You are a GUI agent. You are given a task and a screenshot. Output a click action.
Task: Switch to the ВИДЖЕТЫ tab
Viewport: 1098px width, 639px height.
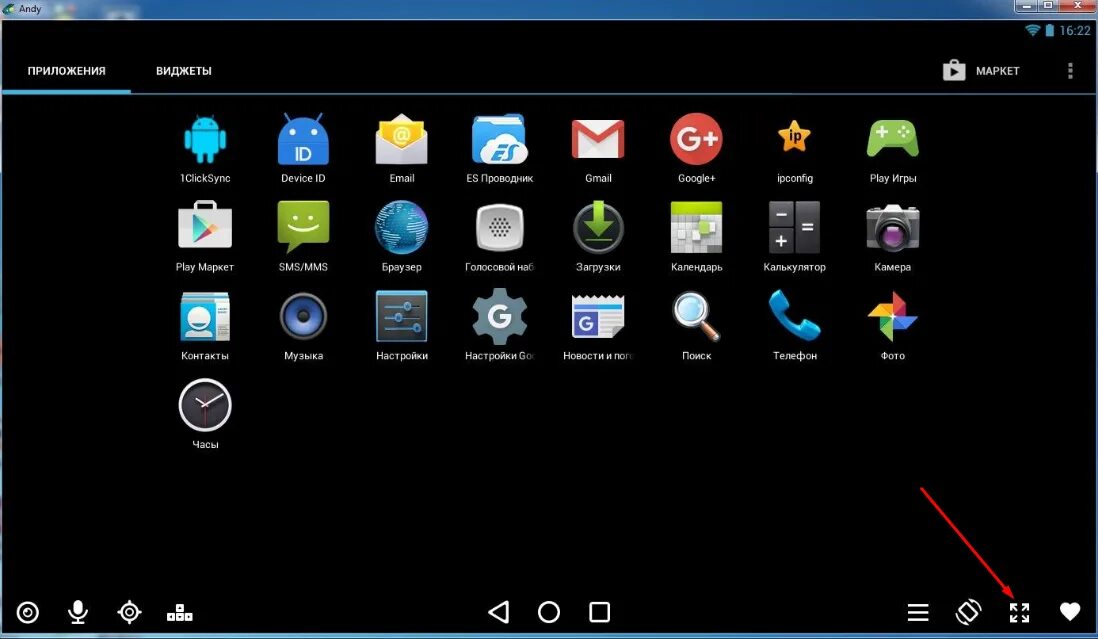point(183,71)
